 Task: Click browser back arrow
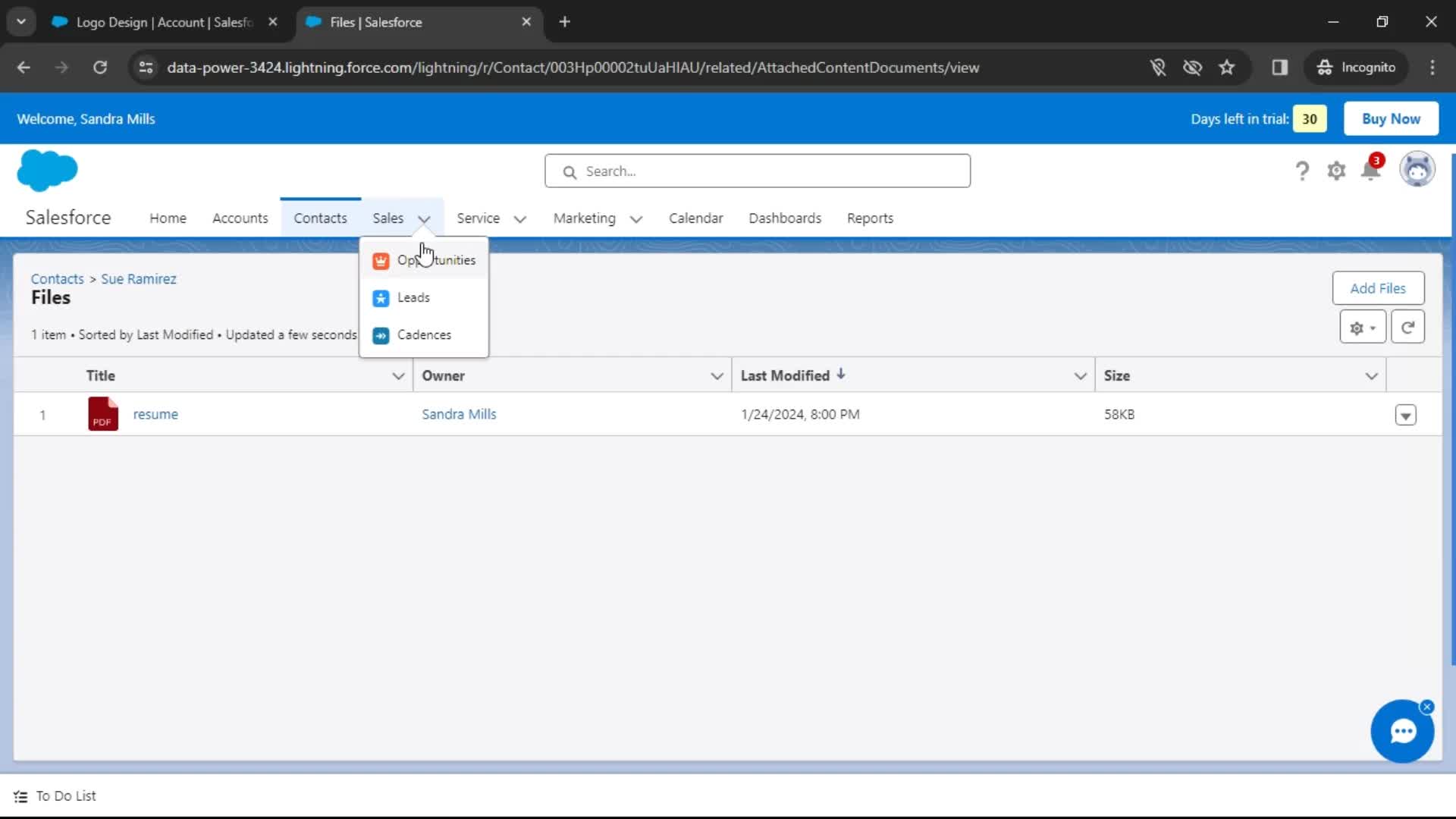24,67
